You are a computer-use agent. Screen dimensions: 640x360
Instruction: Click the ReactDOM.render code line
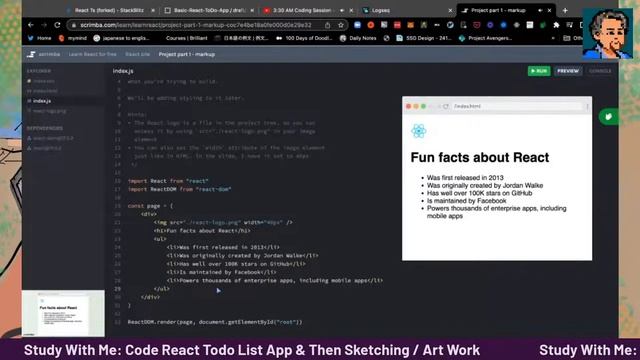pos(215,322)
